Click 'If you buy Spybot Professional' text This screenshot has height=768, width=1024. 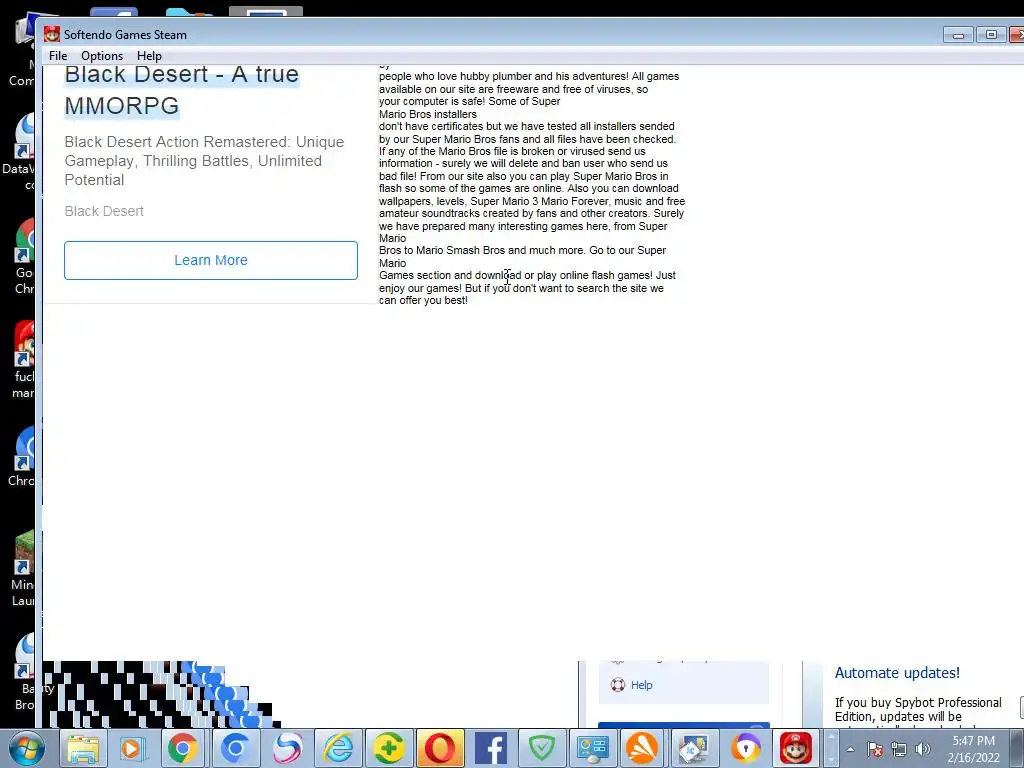pyautogui.click(x=918, y=703)
